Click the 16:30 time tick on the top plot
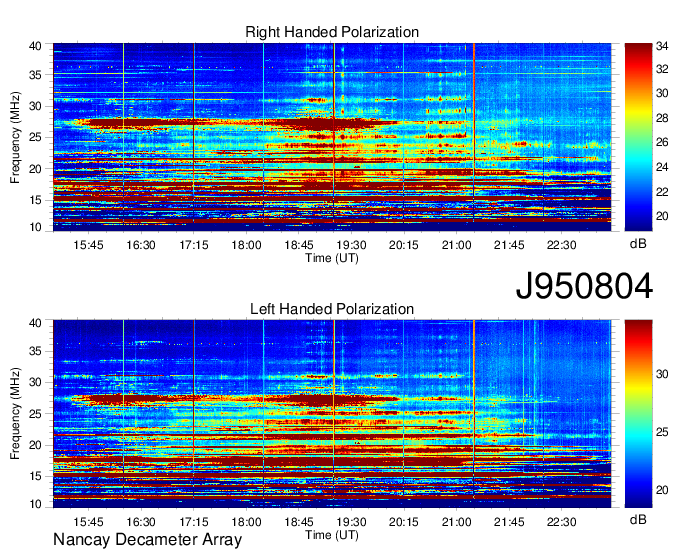The width and height of the screenshot is (680, 552). click(x=141, y=245)
